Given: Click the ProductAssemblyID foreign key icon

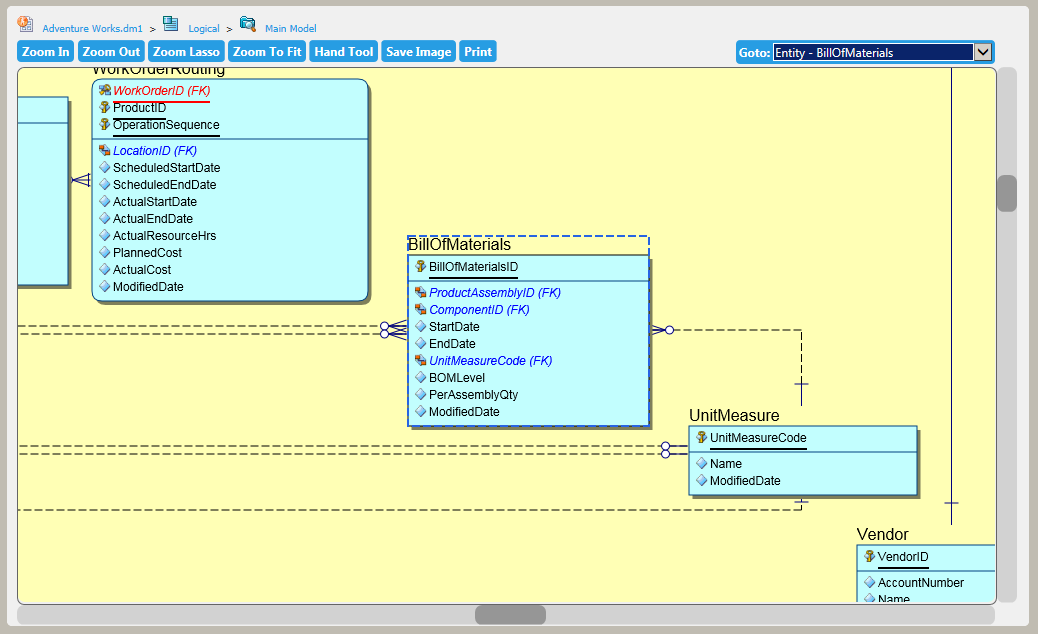Looking at the screenshot, I should pos(420,292).
